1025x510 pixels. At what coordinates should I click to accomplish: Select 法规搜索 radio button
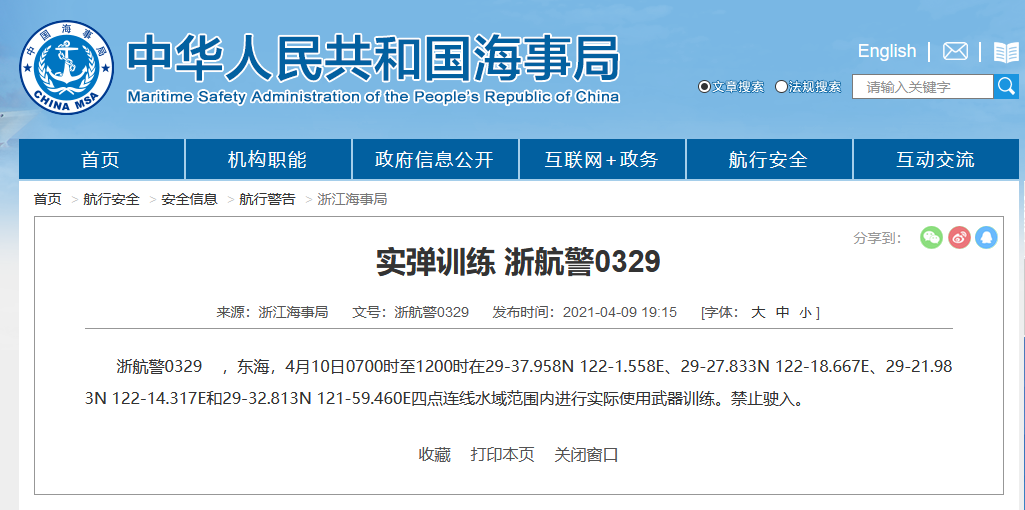781,87
